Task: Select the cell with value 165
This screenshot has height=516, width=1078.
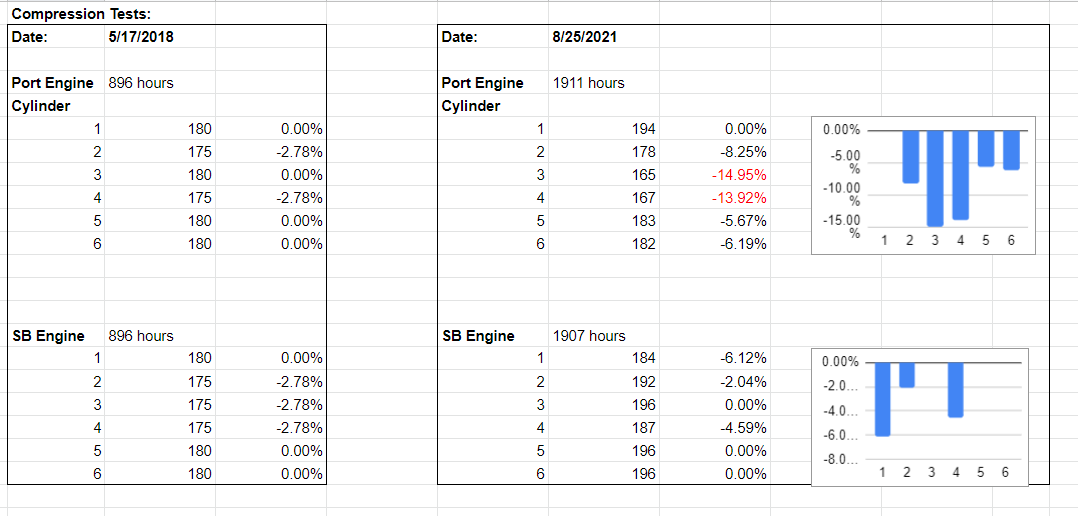Action: (x=644, y=175)
